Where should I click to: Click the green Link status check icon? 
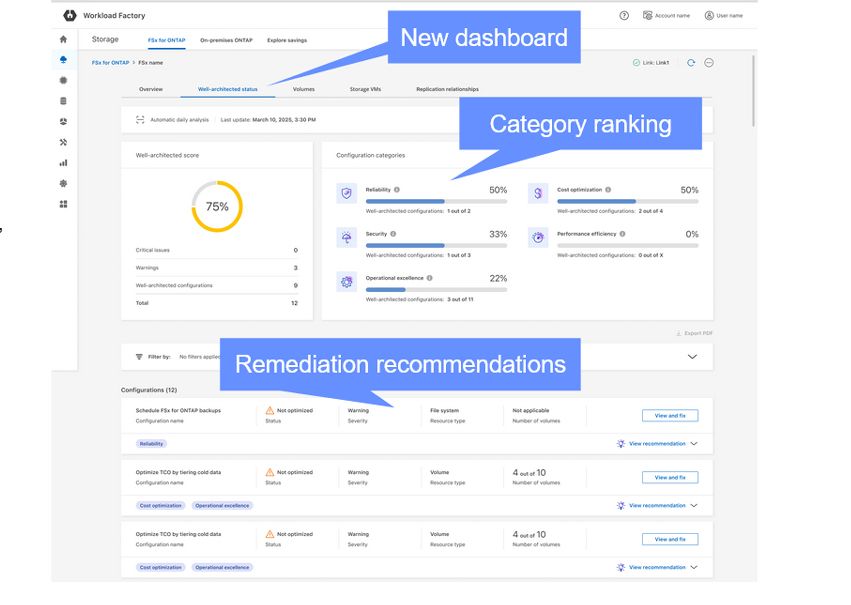(x=636, y=62)
